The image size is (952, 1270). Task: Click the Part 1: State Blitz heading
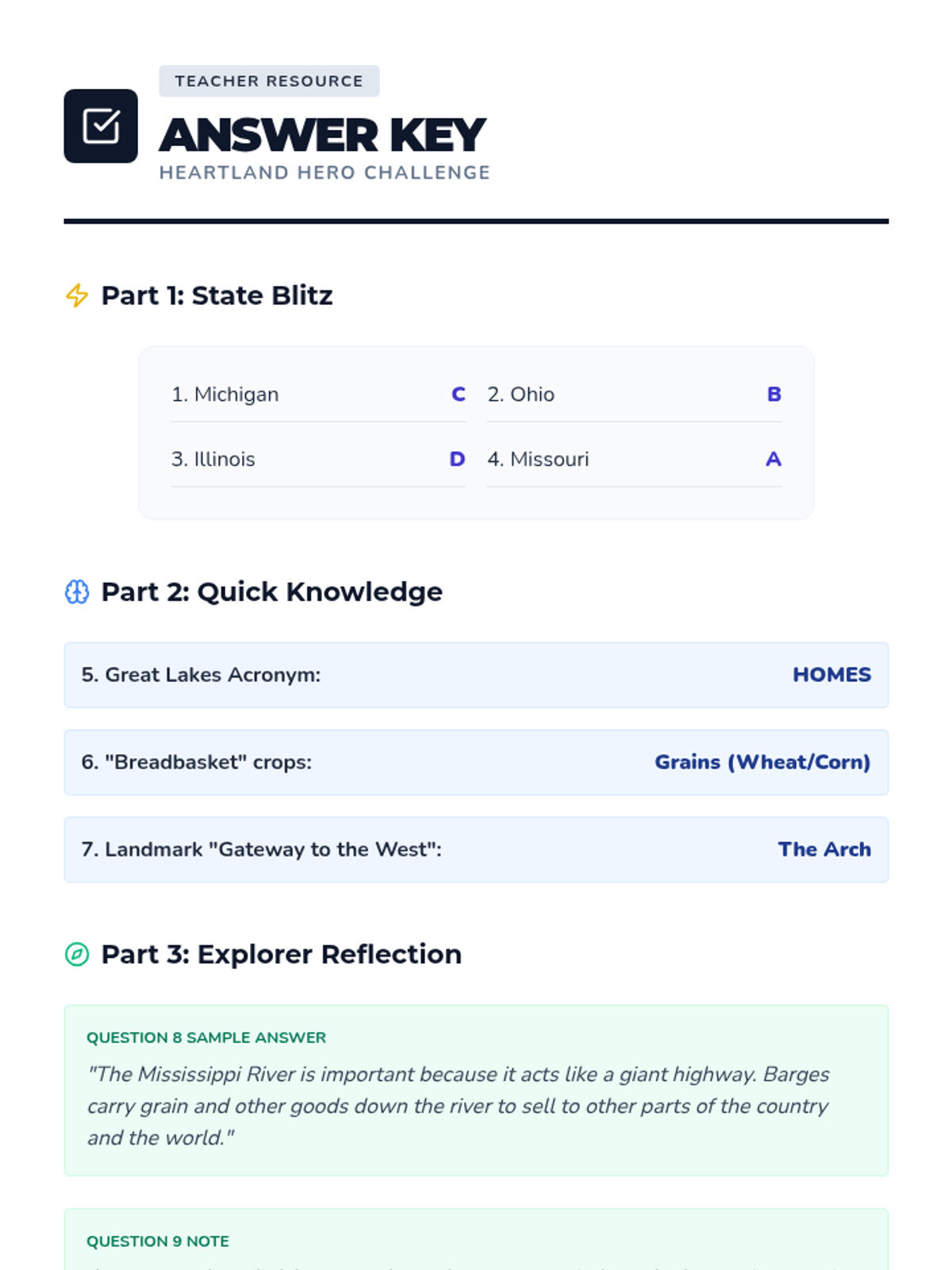coord(217,295)
